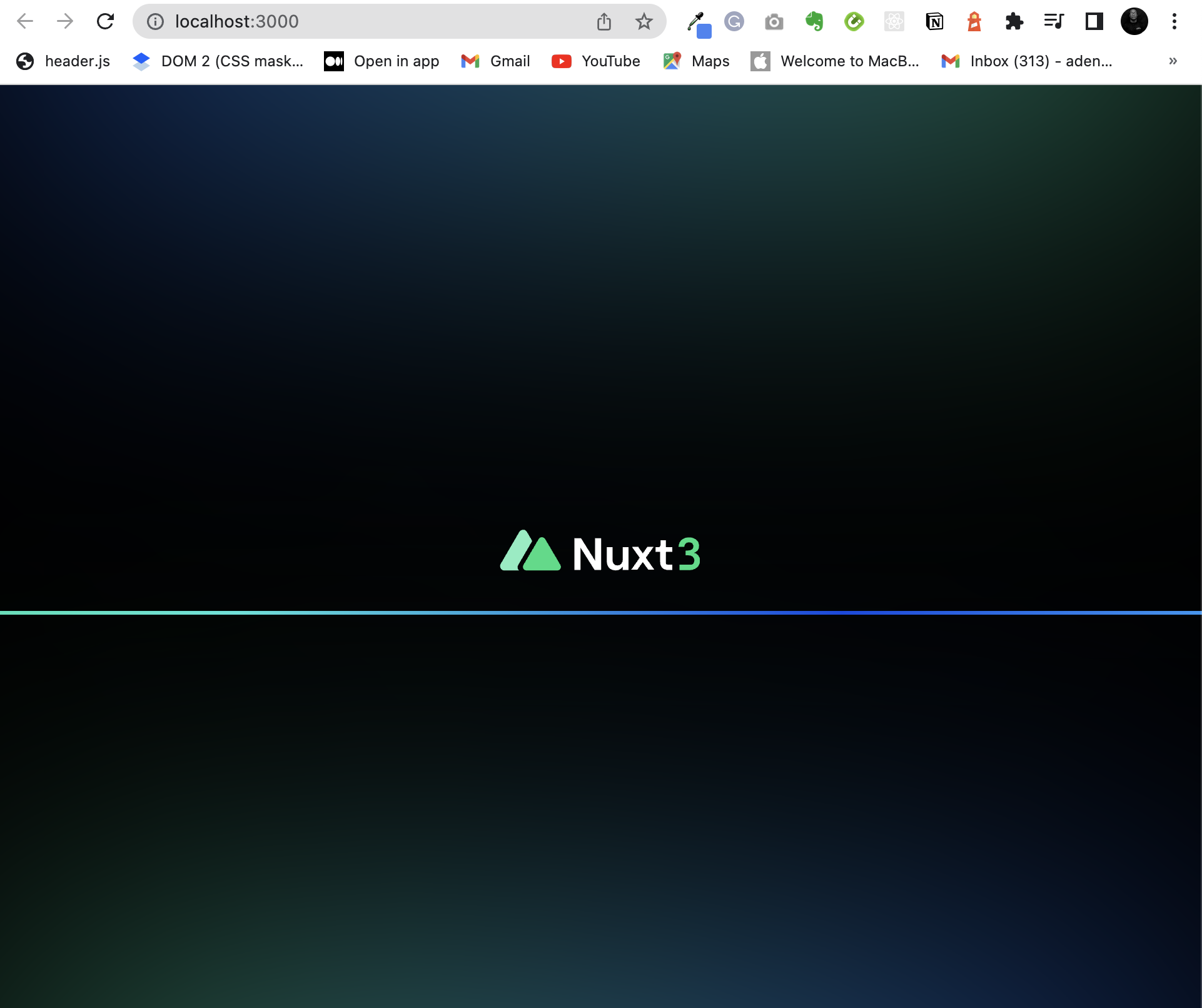The width and height of the screenshot is (1202, 1008).
Task: Expand hidden bookmarks with the chevron
Action: click(x=1173, y=61)
